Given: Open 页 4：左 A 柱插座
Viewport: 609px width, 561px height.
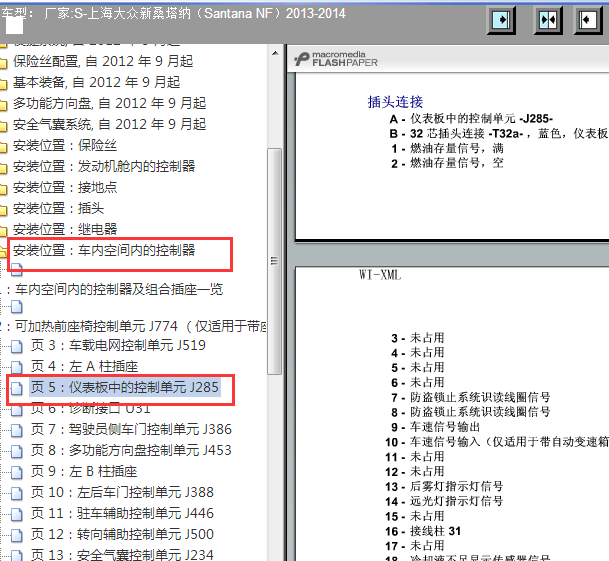Looking at the screenshot, I should click(x=84, y=366).
